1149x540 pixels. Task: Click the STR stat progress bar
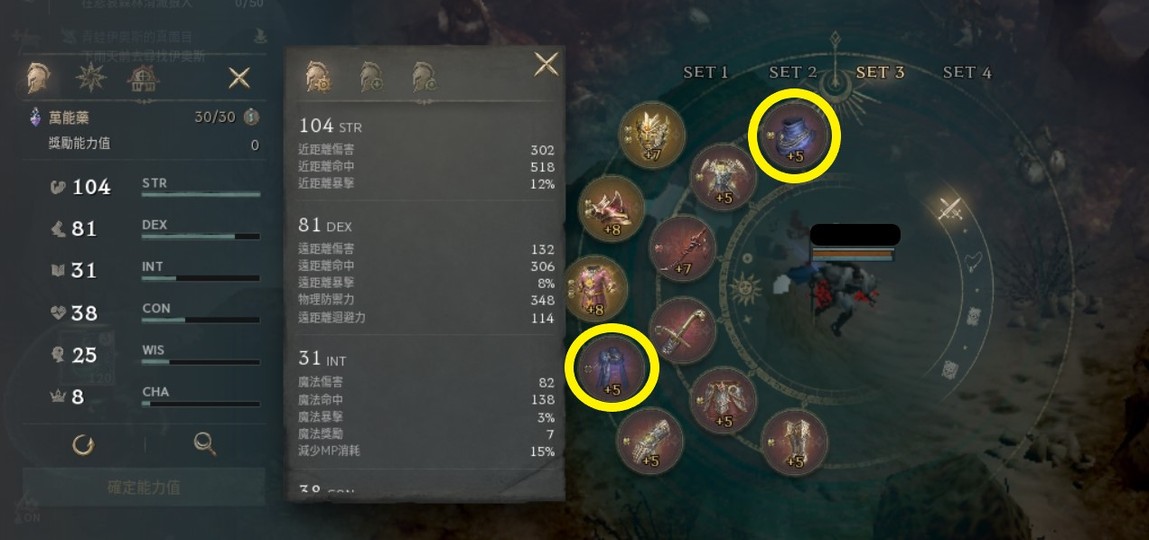201,194
